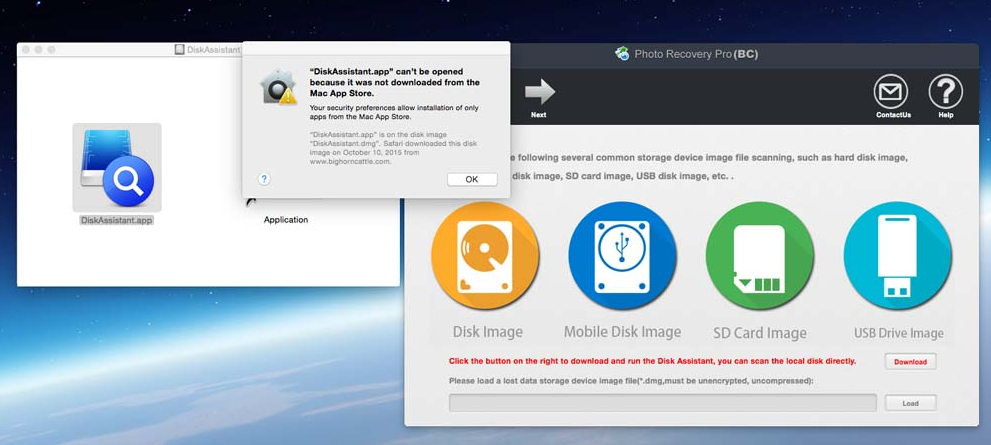Click the security warning icon in the alert

[278, 87]
